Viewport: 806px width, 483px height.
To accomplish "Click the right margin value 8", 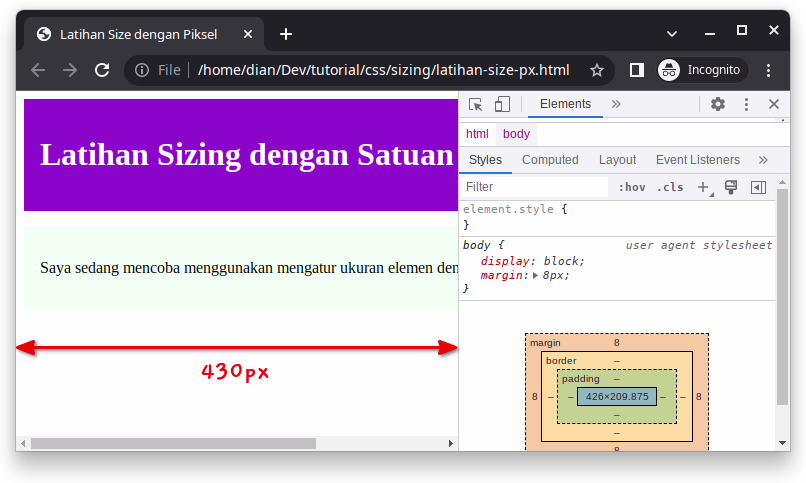I will point(699,397).
